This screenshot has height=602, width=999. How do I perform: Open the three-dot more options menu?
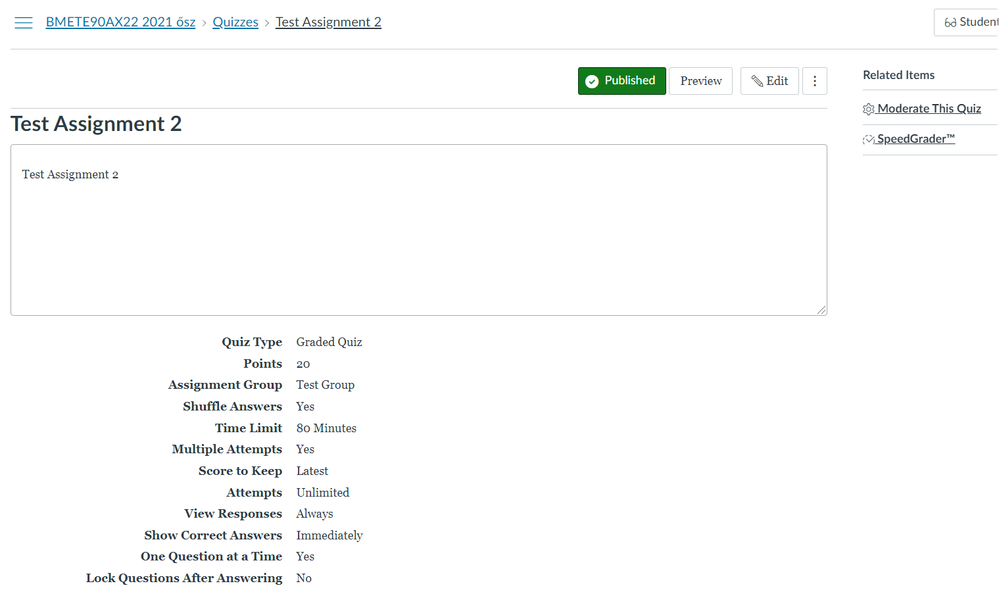(814, 81)
